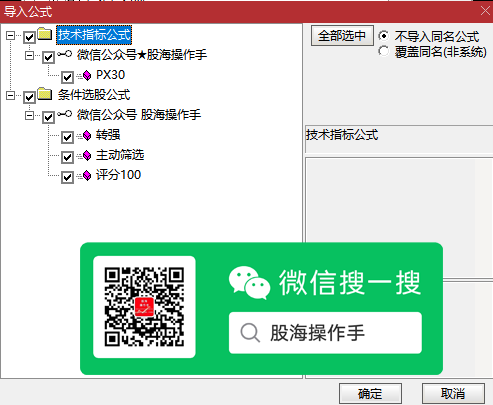
Task: Click the magenta cube icon beside PX30
Action: click(x=87, y=76)
